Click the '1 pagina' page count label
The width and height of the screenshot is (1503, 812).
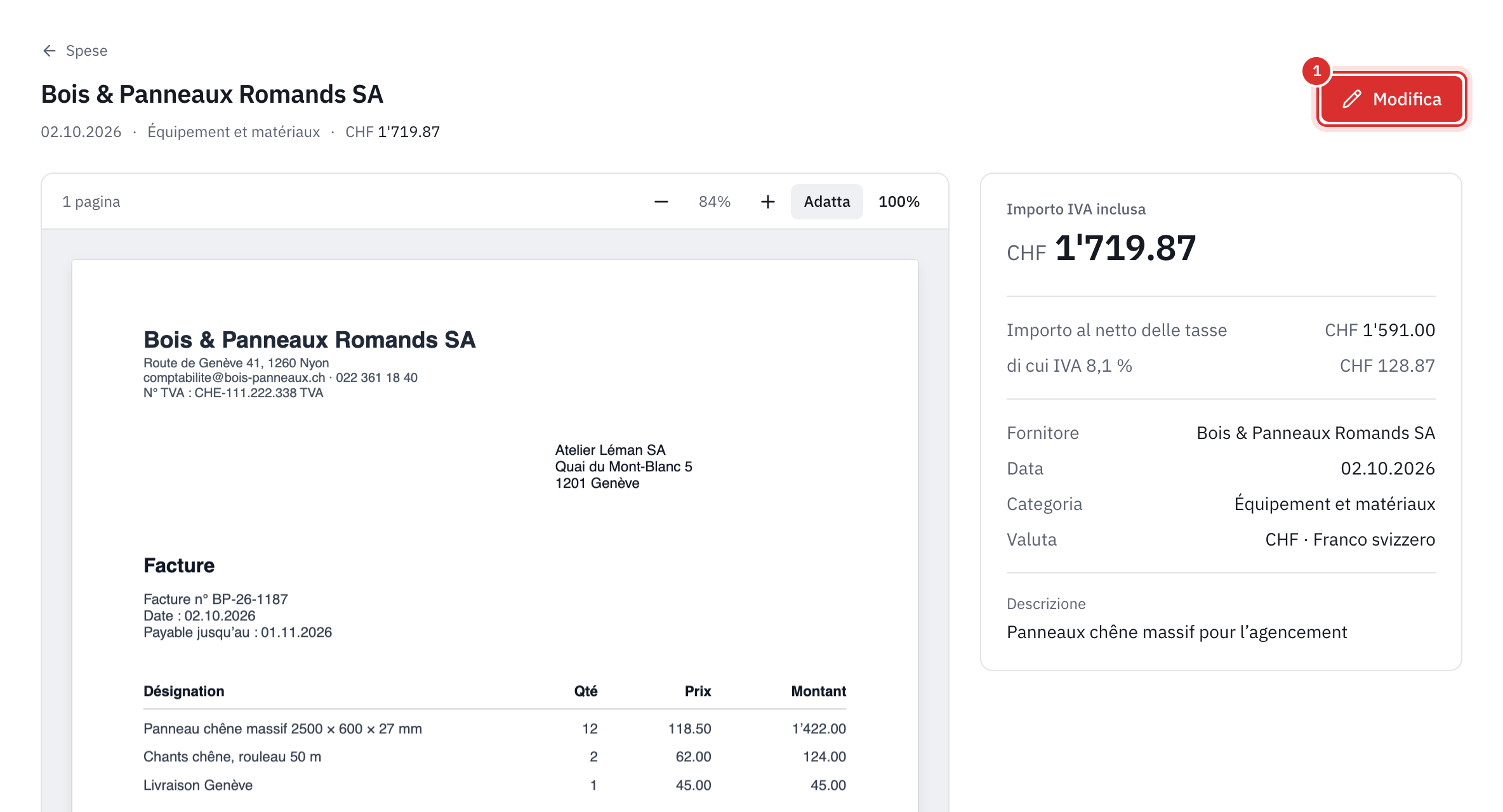tap(91, 202)
